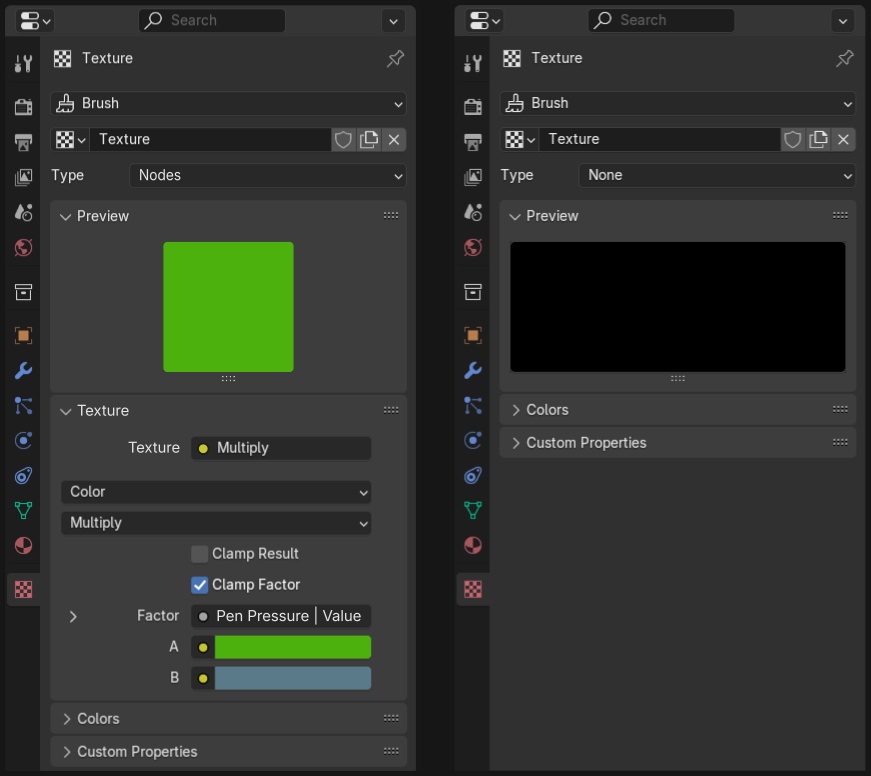
Task: Collapse Preview section in left panel
Action: click(x=66, y=217)
